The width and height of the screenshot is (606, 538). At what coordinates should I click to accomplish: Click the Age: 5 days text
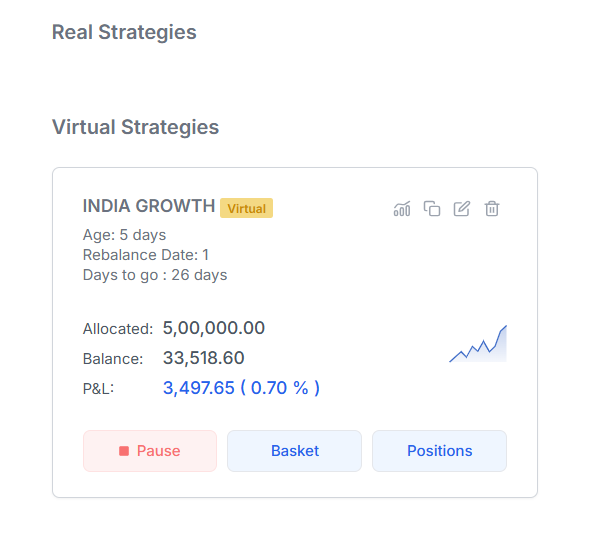[x=124, y=235]
